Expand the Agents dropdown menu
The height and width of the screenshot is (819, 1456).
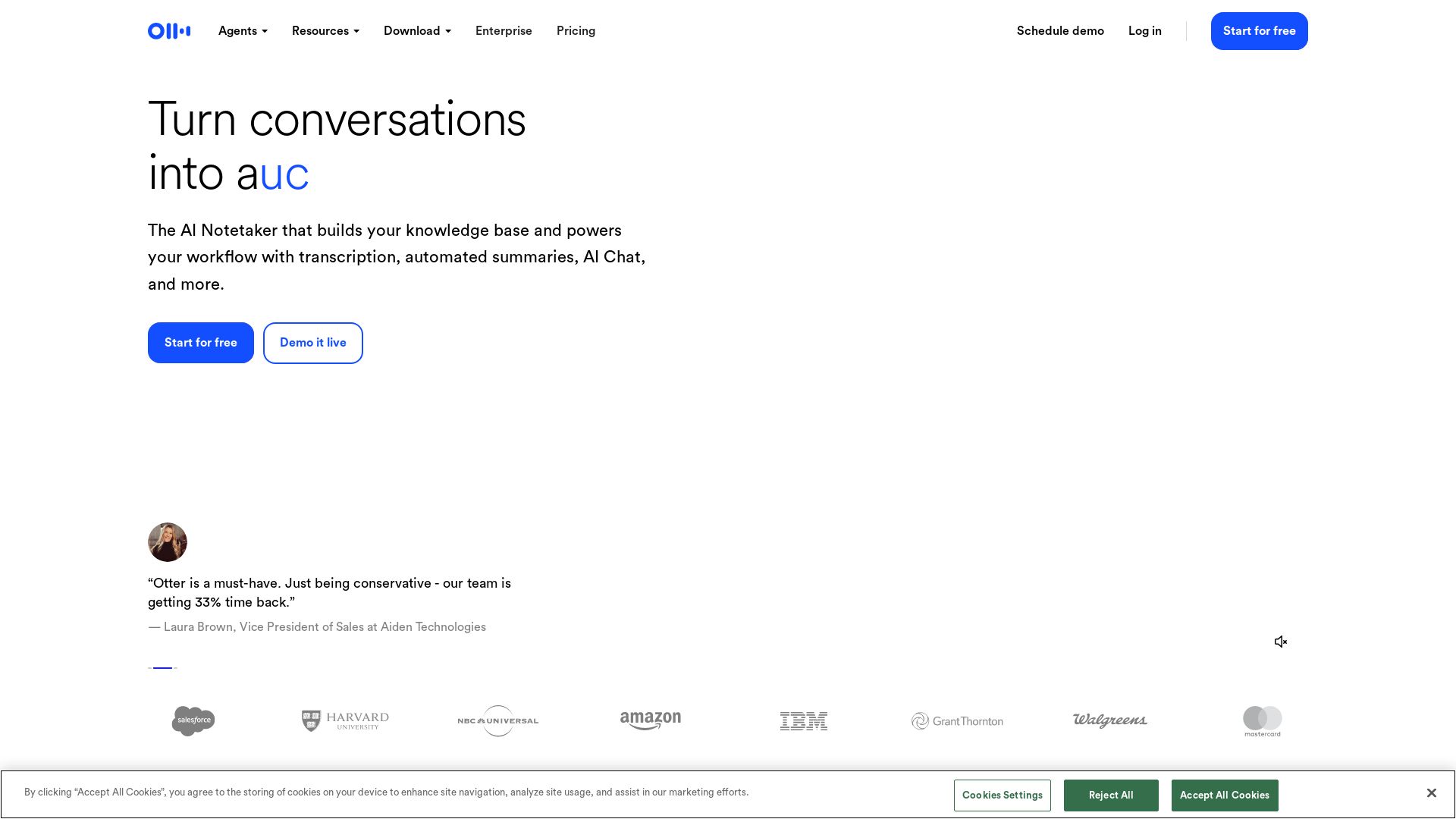pos(243,31)
